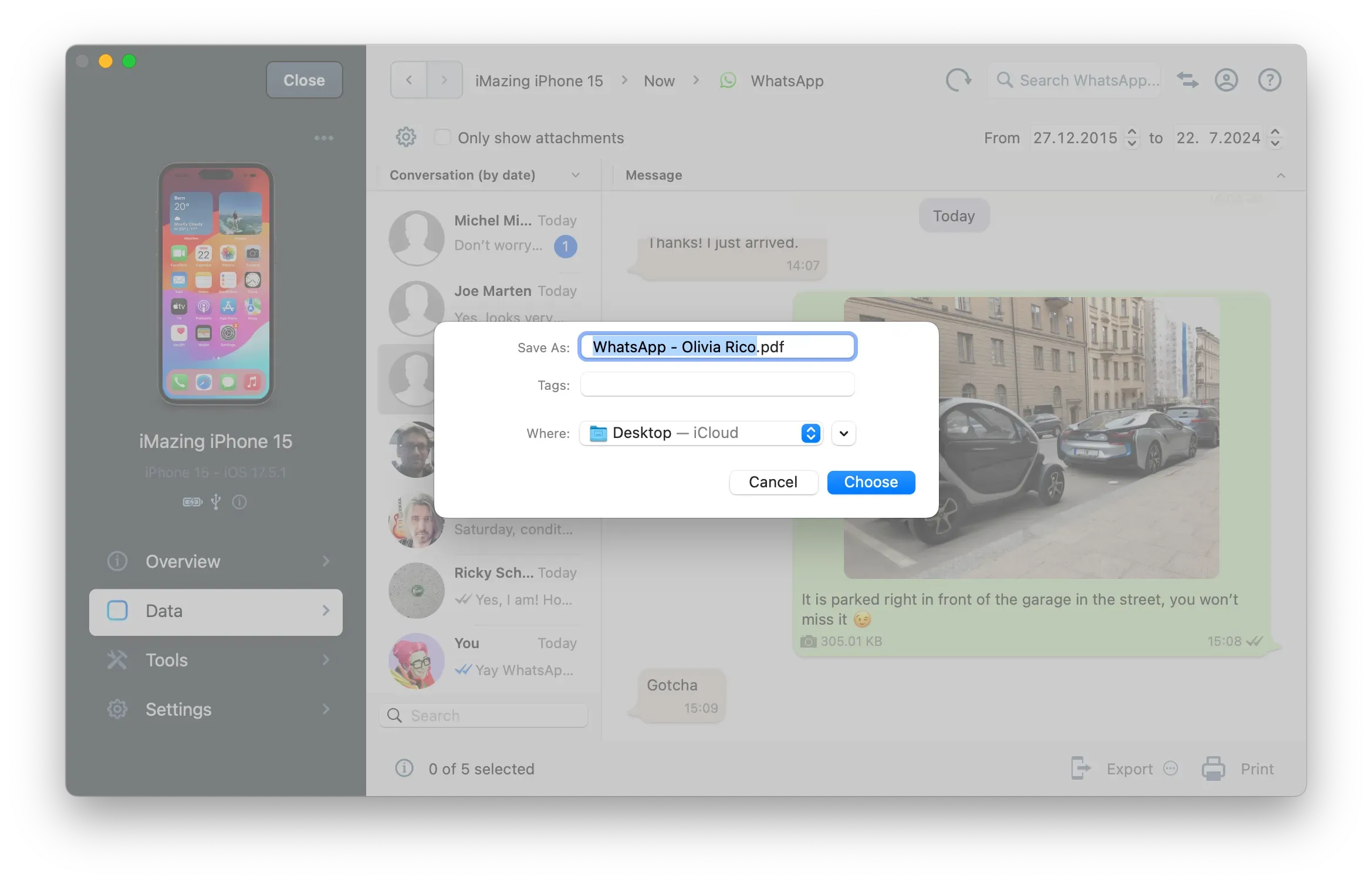Click the Choose button
This screenshot has width=1372, height=883.
click(x=871, y=482)
